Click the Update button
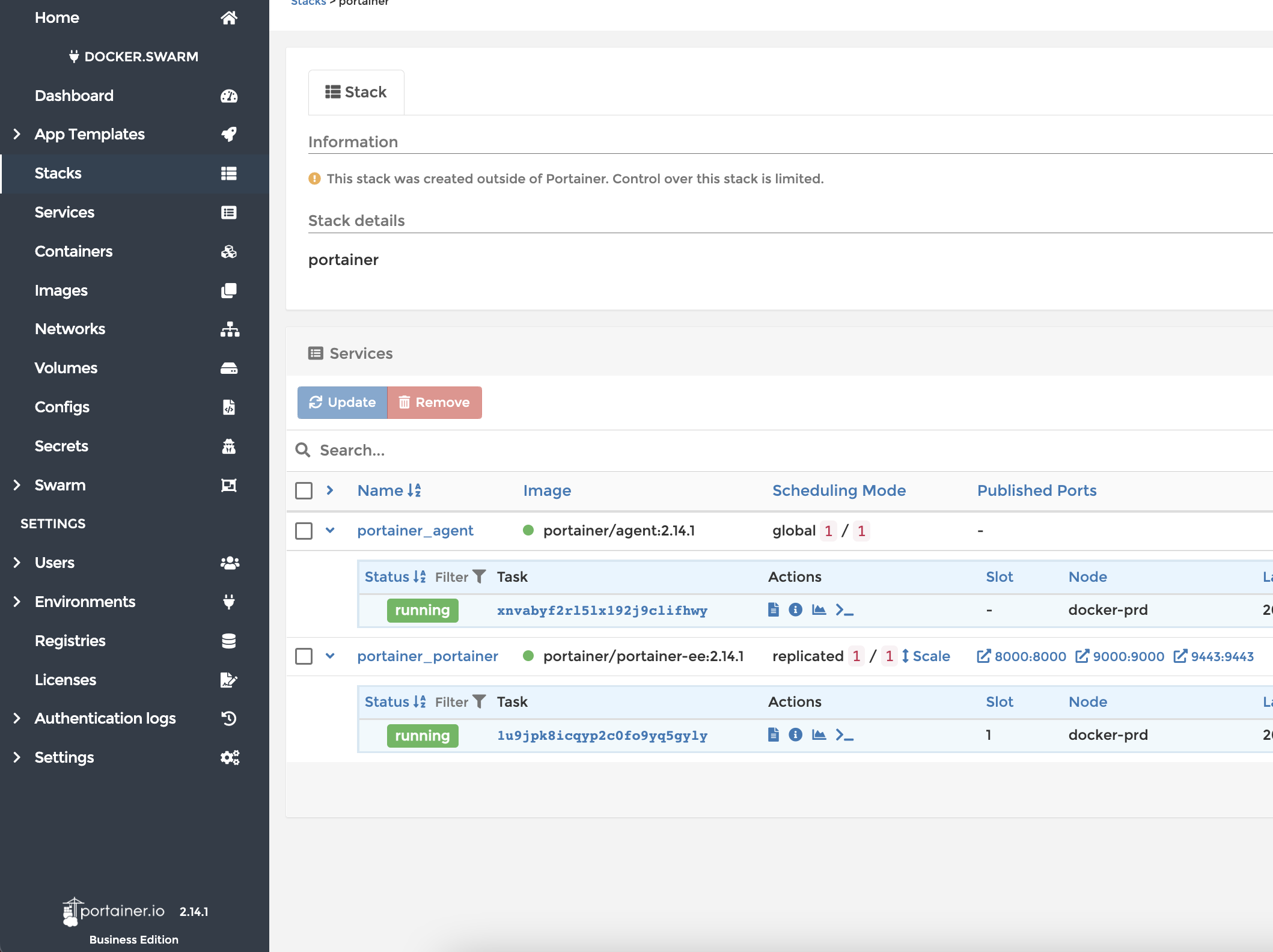Screen dimensions: 1273x952 (x=342, y=403)
